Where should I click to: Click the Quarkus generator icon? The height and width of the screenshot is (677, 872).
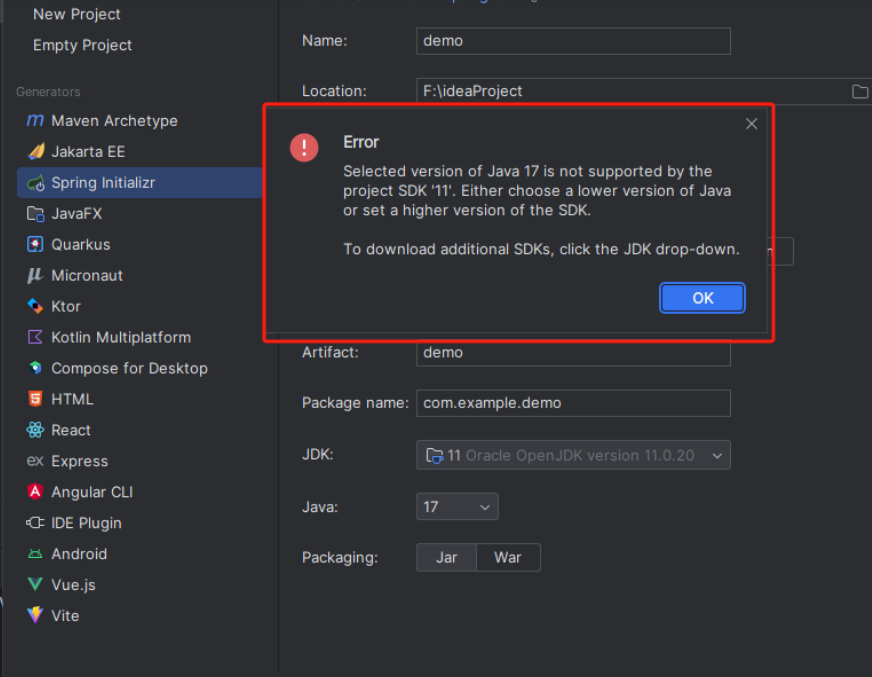click(35, 244)
